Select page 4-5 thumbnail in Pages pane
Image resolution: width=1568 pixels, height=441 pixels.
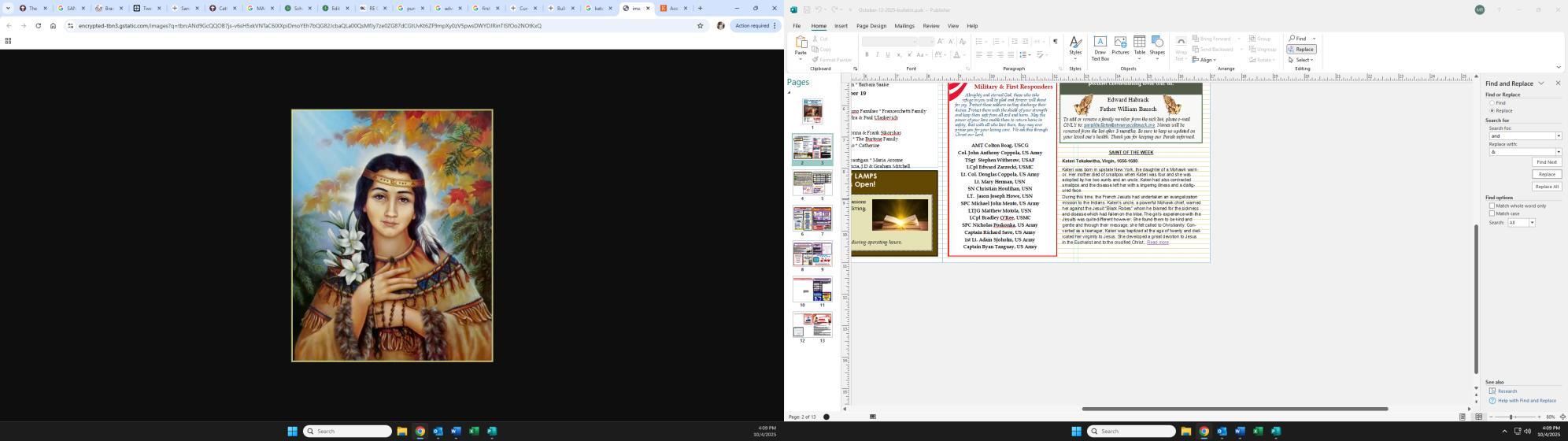(x=812, y=183)
